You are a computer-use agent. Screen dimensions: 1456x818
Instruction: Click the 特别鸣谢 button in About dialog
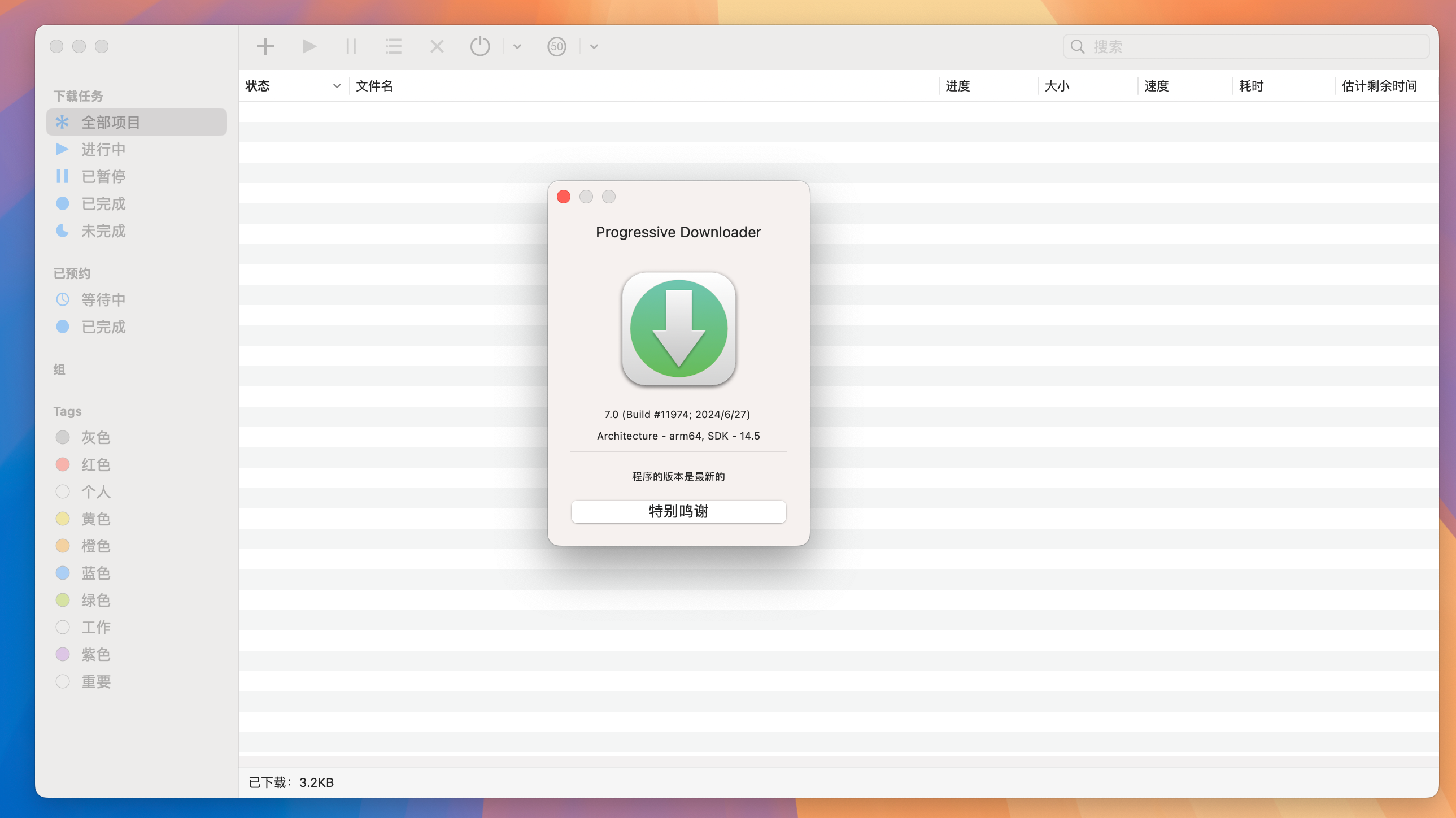tap(678, 511)
